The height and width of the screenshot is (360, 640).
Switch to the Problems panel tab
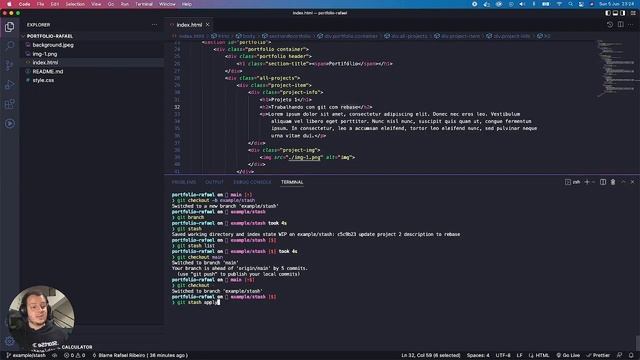pos(184,182)
